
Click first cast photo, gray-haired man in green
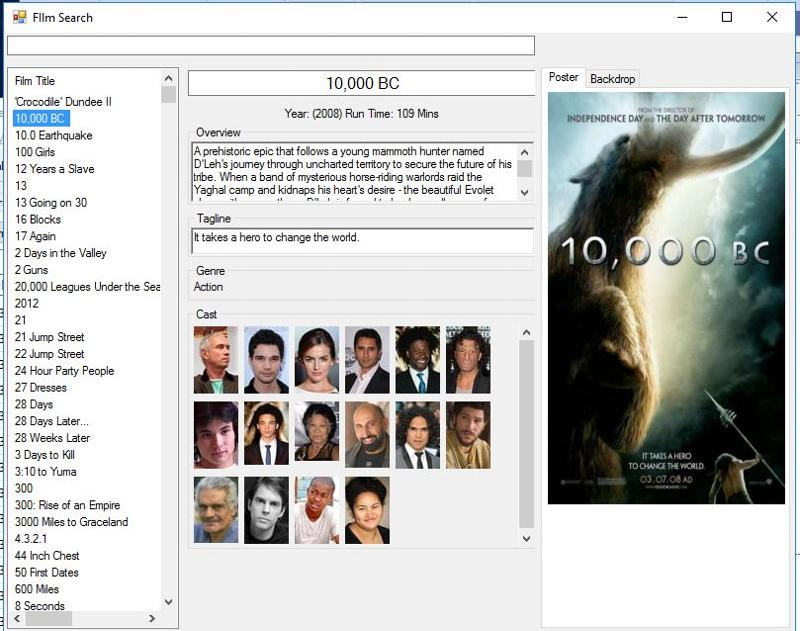(x=216, y=360)
